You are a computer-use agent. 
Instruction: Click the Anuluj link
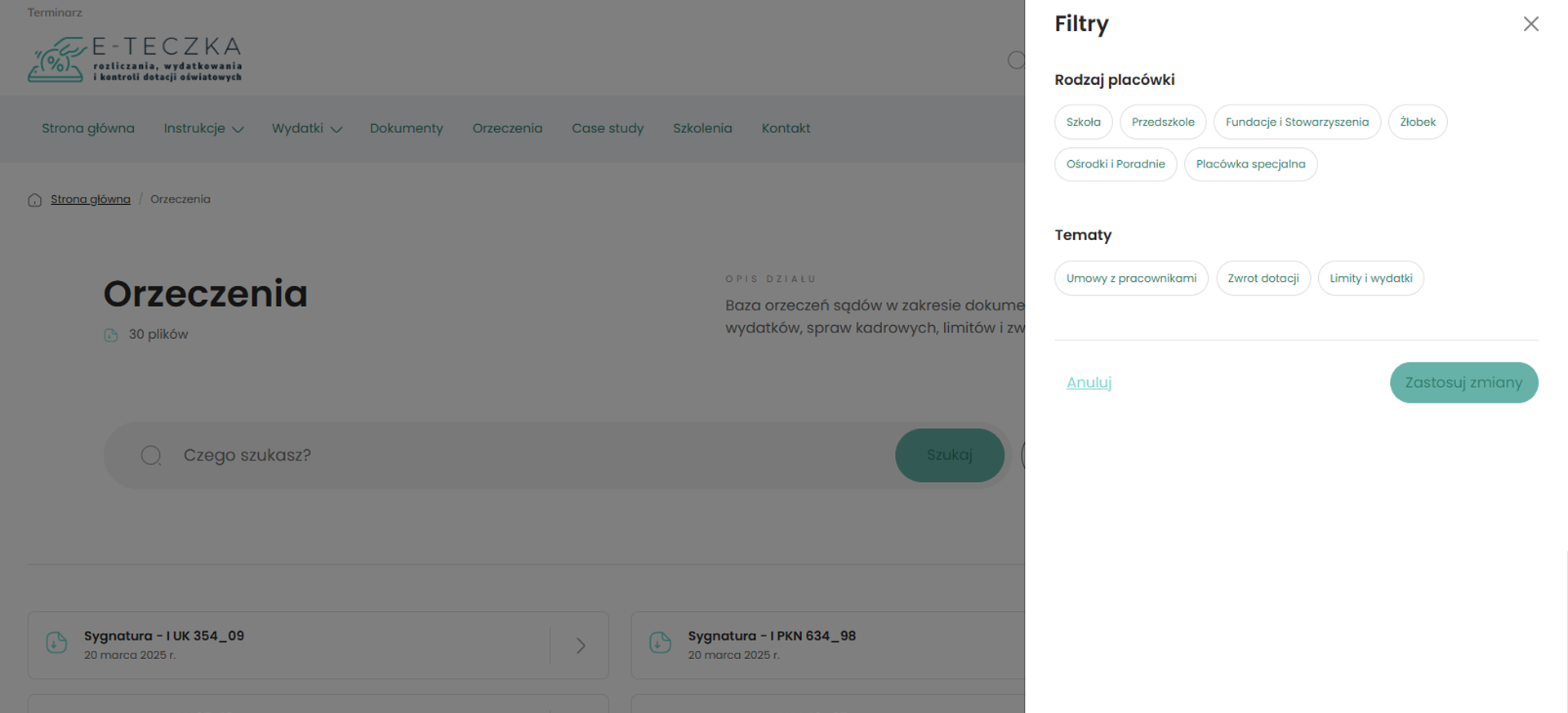(x=1089, y=383)
